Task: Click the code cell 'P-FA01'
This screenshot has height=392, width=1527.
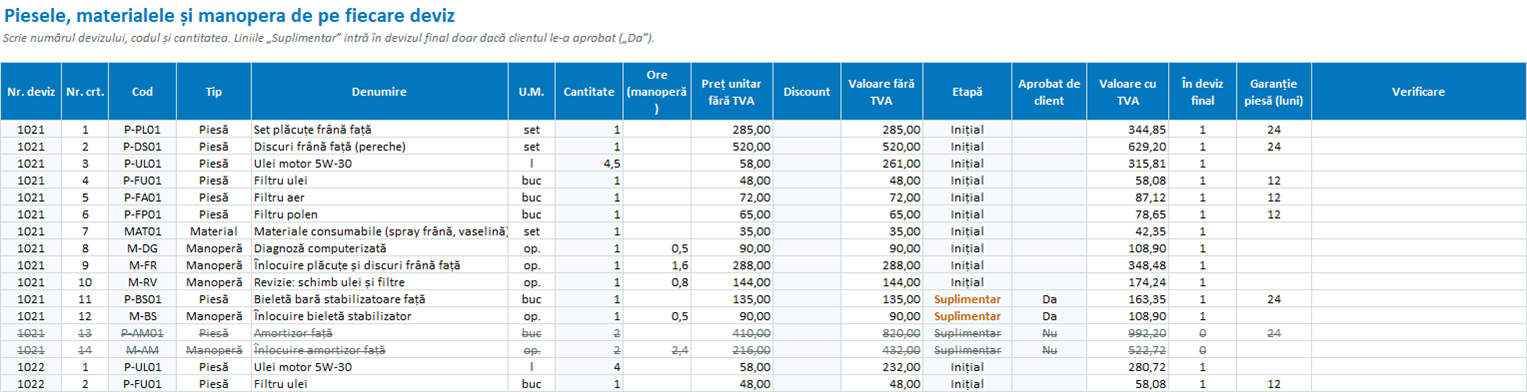Action: 143,197
